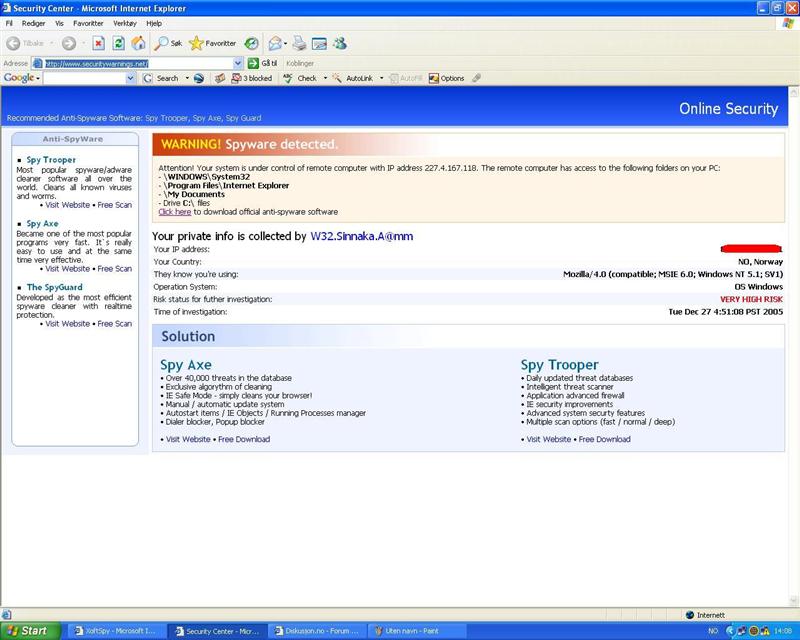800x640 pixels.
Task: Click the Spy Trooper heading in sidebar
Action: coord(51,160)
